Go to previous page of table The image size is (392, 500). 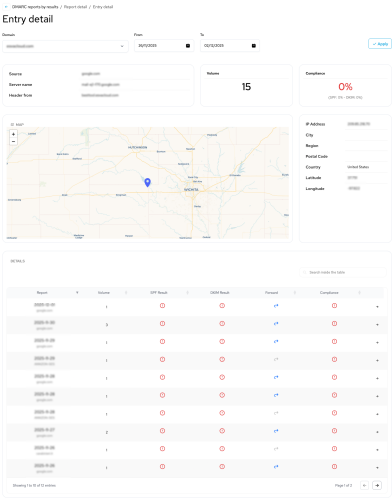[364, 485]
